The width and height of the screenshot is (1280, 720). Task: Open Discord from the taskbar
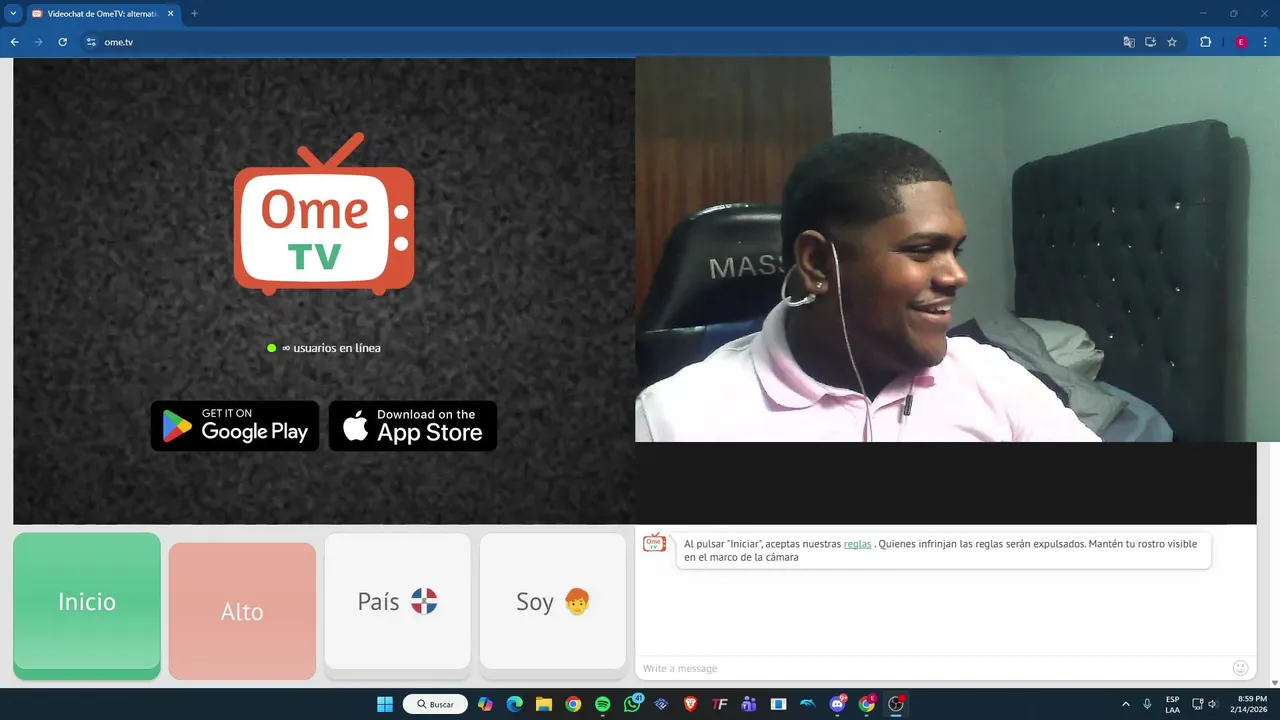pos(838,704)
